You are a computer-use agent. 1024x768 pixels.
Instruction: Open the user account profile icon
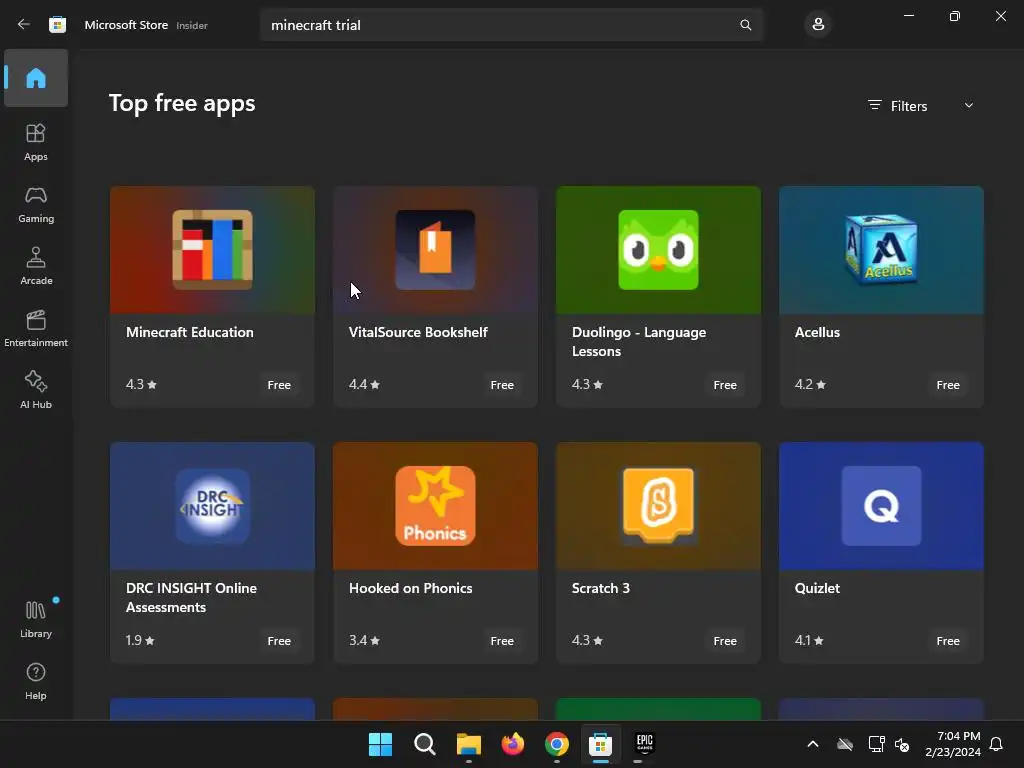[x=818, y=25]
